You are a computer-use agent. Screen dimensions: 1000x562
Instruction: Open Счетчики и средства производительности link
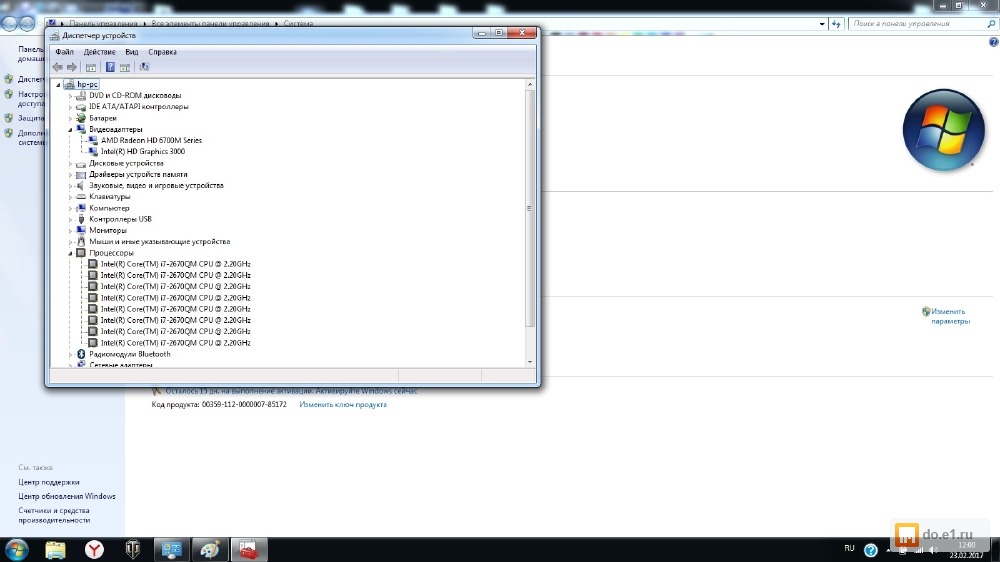tap(54, 515)
